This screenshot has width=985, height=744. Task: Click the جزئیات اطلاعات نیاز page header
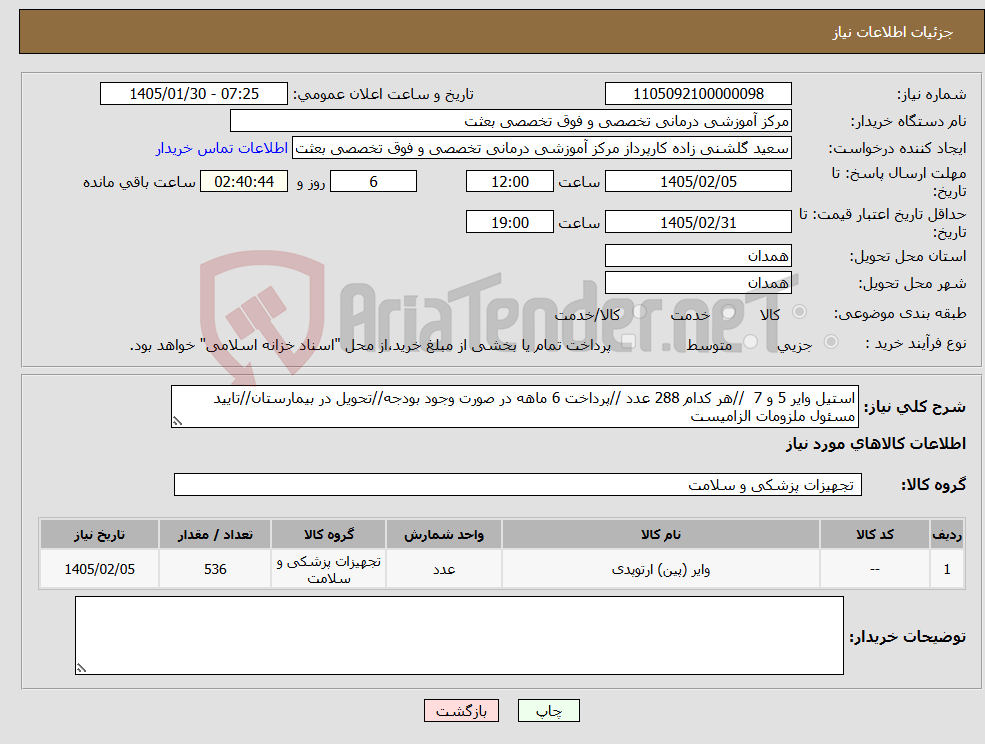(893, 32)
